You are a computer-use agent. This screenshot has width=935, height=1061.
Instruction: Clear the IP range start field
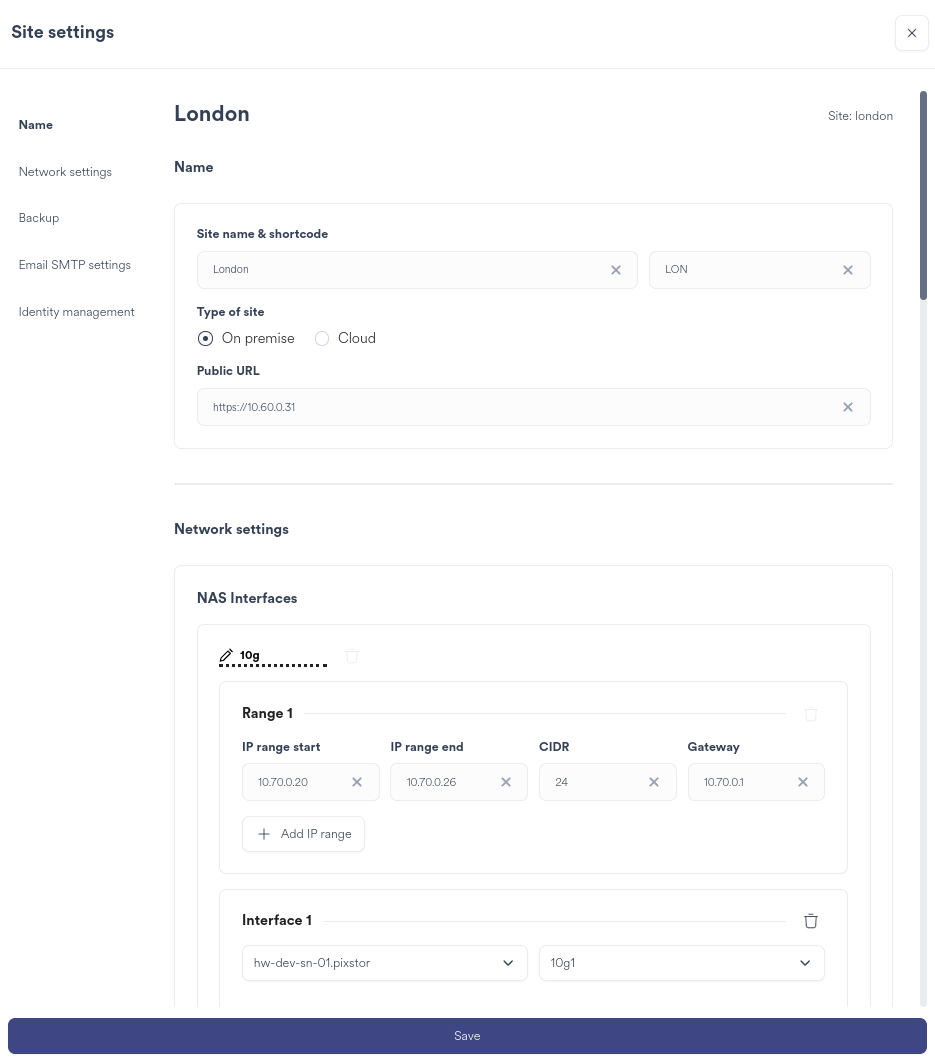click(357, 782)
